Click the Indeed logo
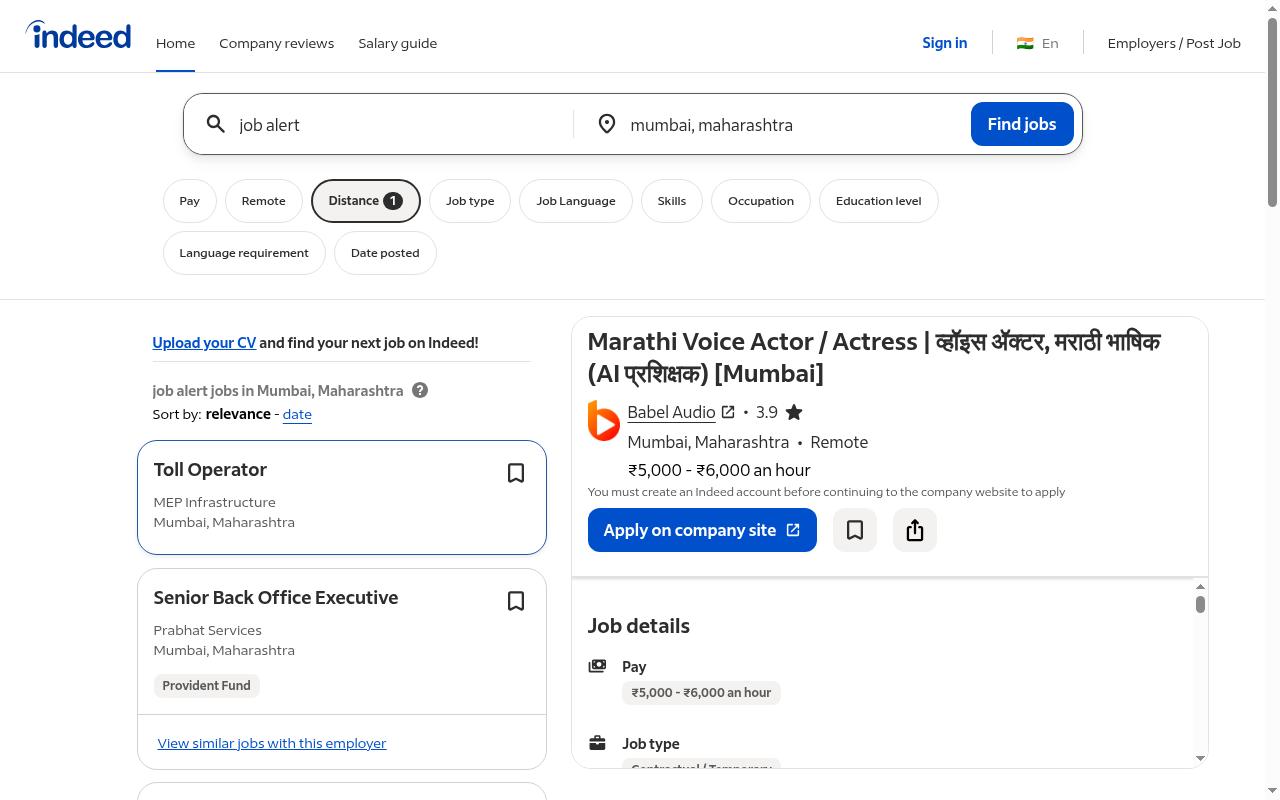1280x800 pixels. pyautogui.click(x=78, y=36)
